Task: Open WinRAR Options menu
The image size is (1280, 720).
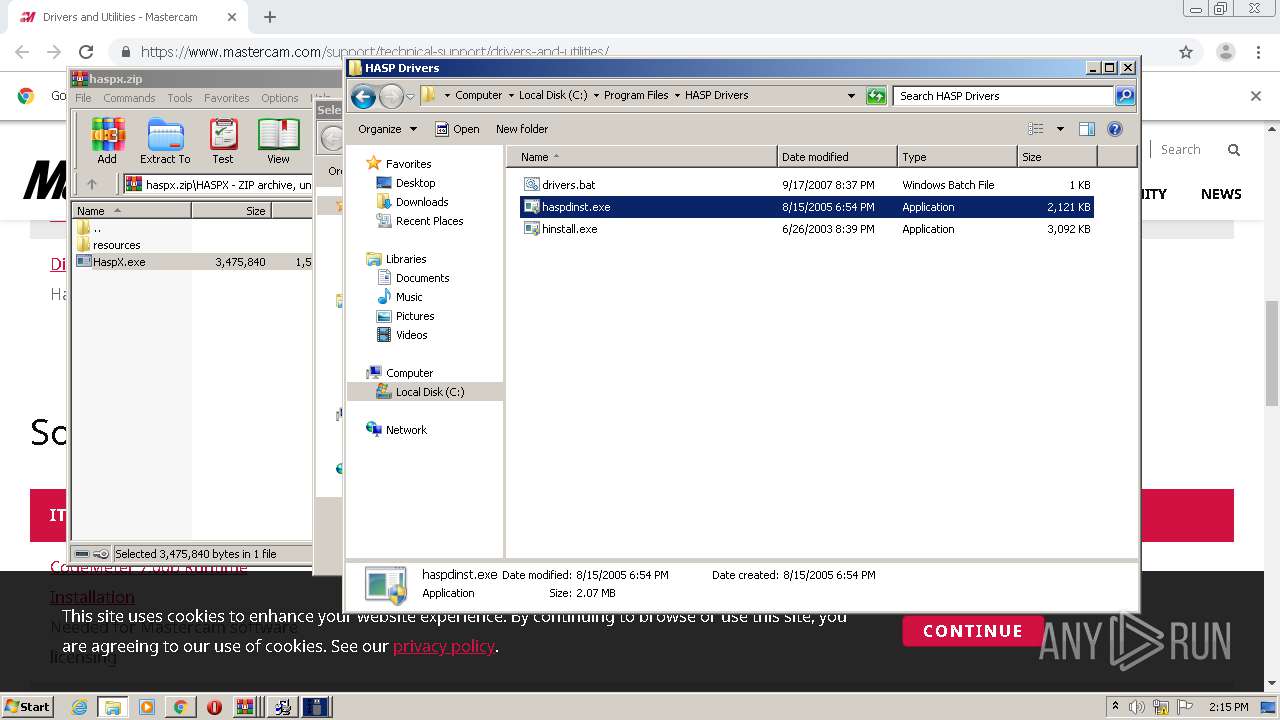Action: coord(280,98)
